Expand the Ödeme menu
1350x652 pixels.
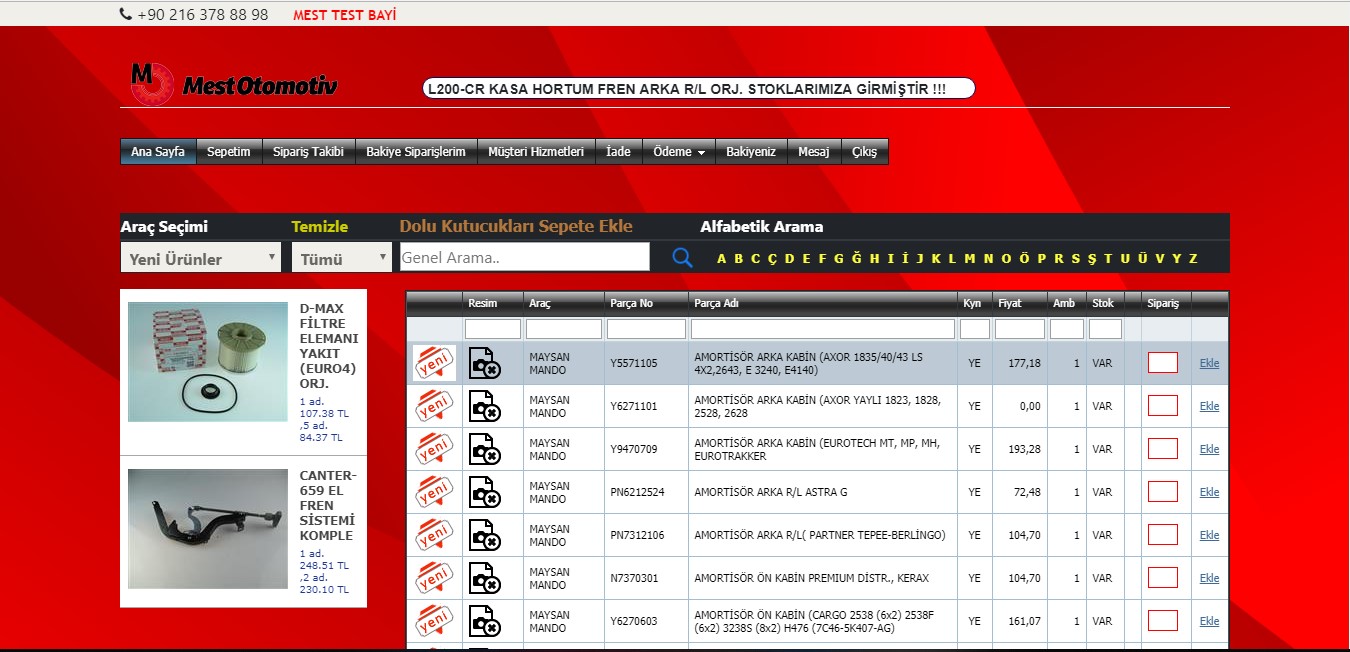pyautogui.click(x=678, y=152)
